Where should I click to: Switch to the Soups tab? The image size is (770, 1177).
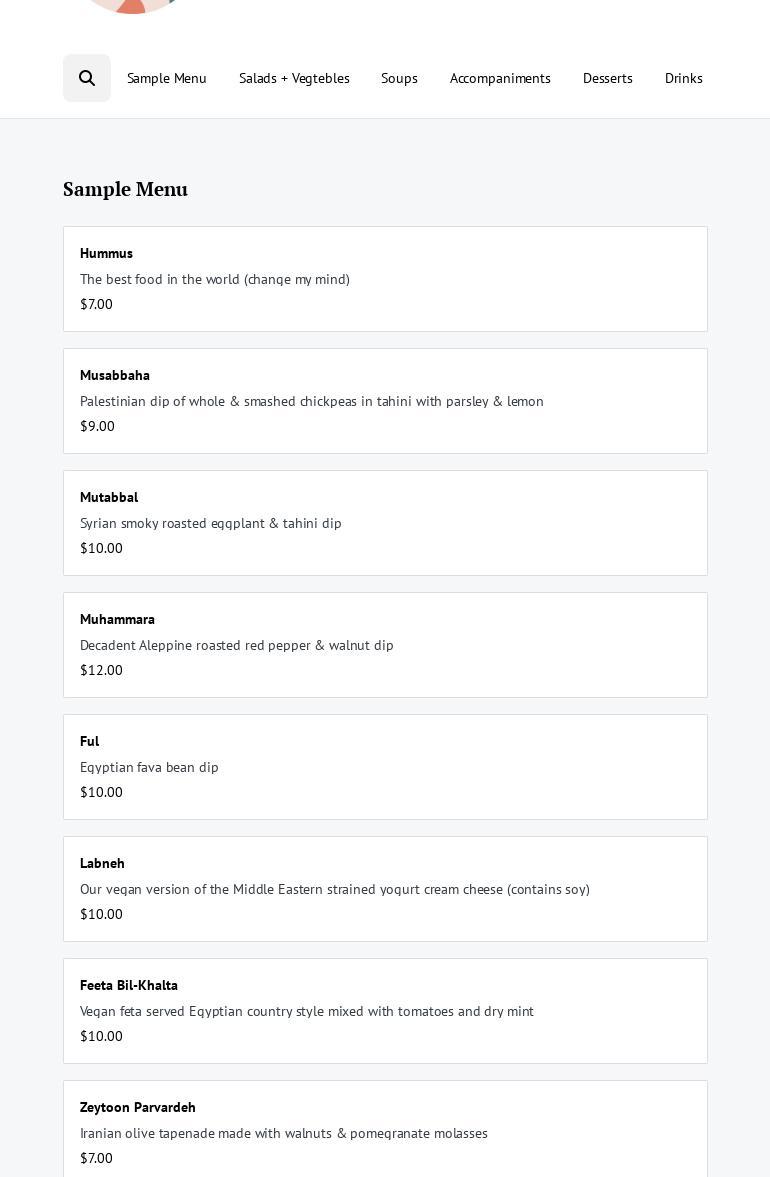tap(399, 78)
